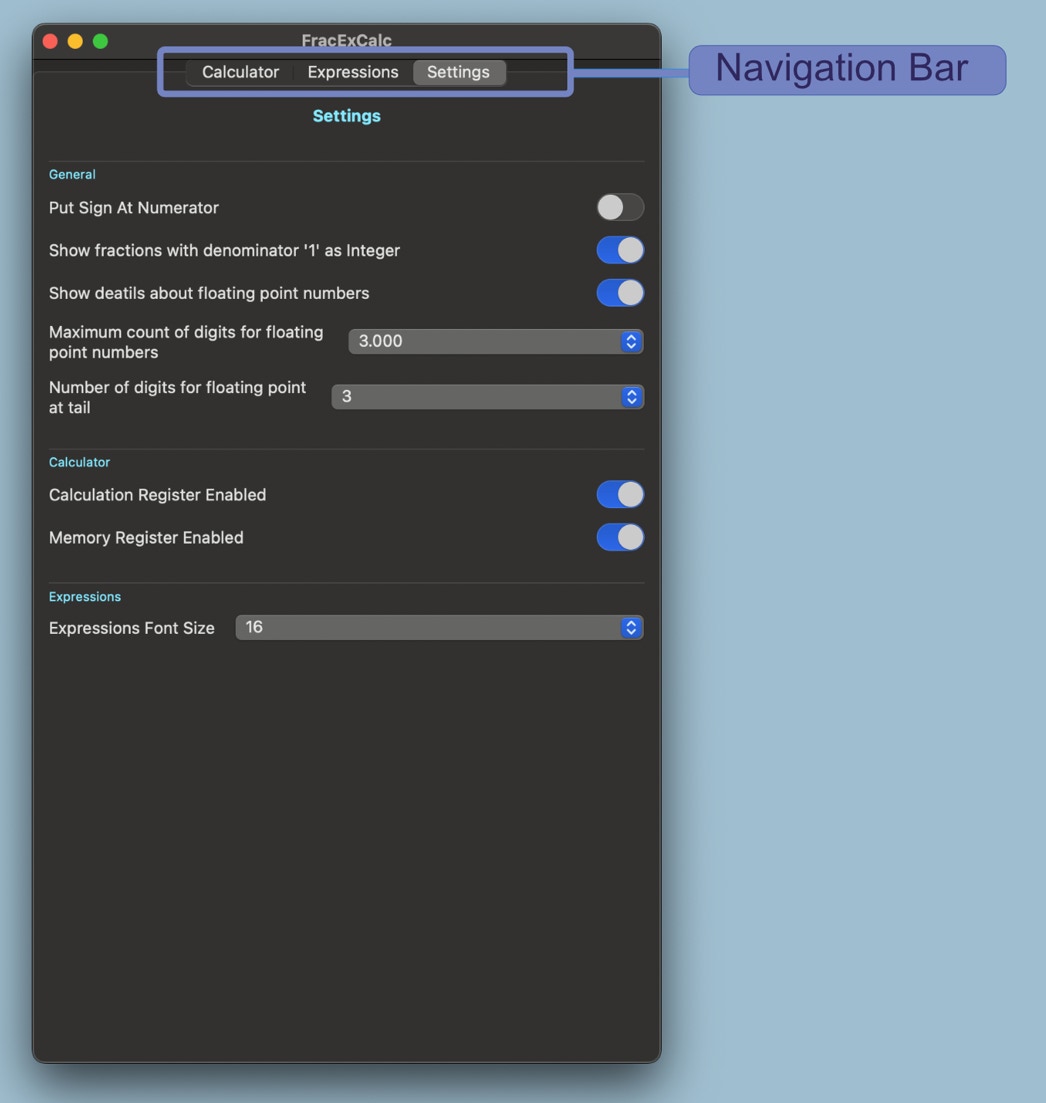Click the blue Settings page heading
This screenshot has height=1103, width=1046.
click(346, 116)
